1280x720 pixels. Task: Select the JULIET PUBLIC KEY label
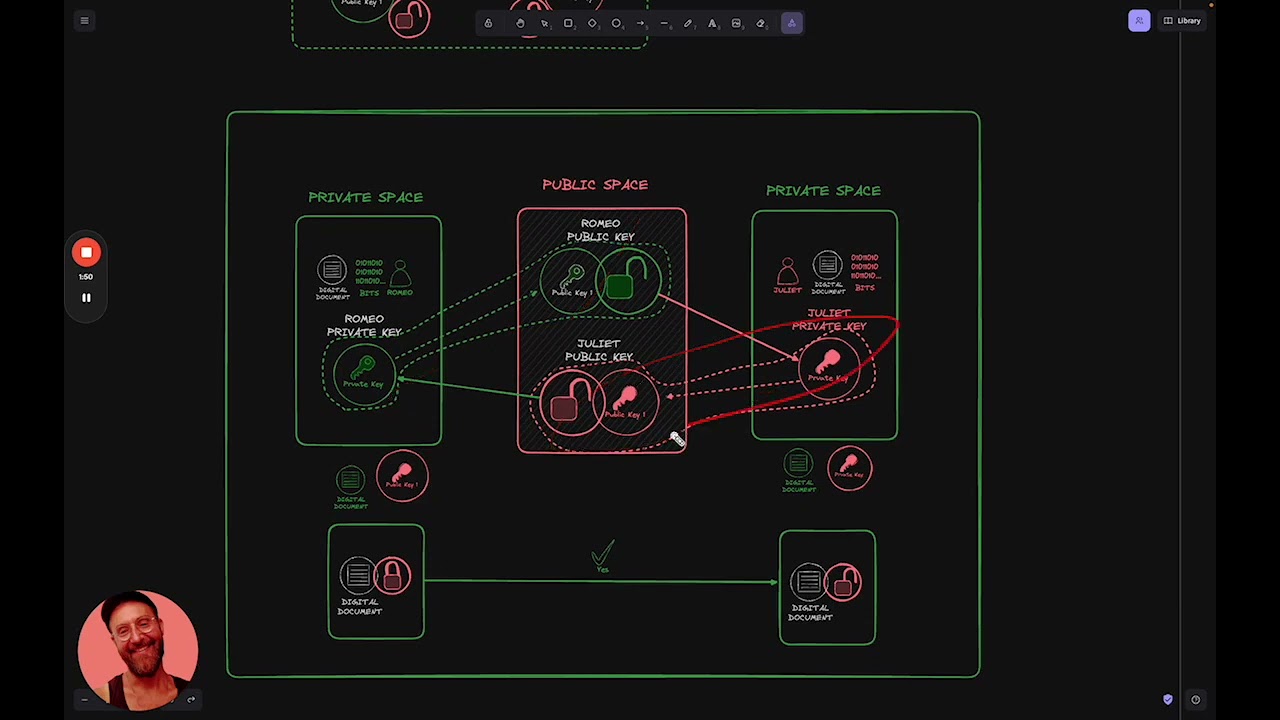(599, 350)
